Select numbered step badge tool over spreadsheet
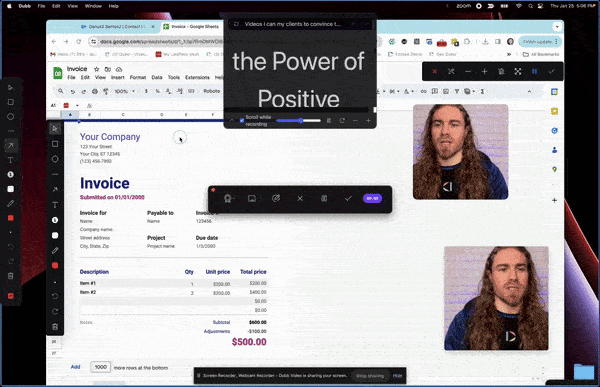This screenshot has width=600, height=387. click(x=55, y=220)
